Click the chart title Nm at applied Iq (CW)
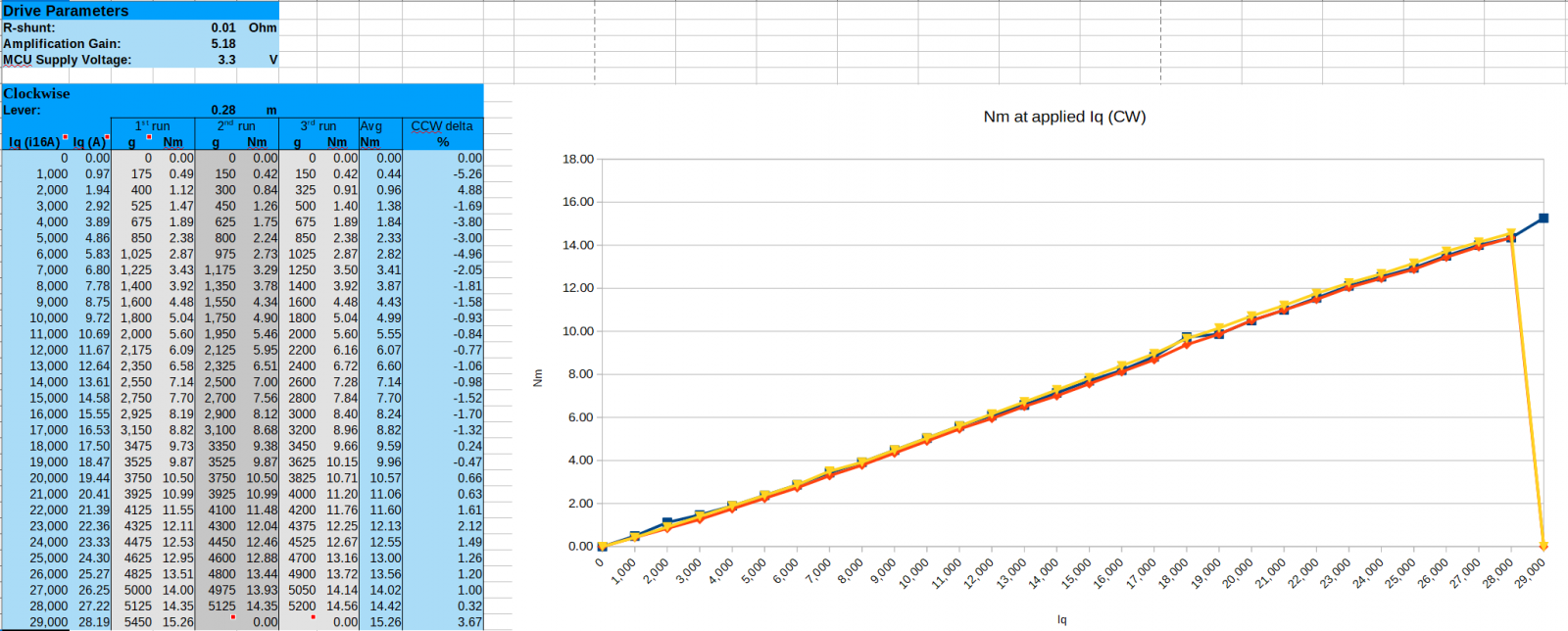 click(1064, 117)
